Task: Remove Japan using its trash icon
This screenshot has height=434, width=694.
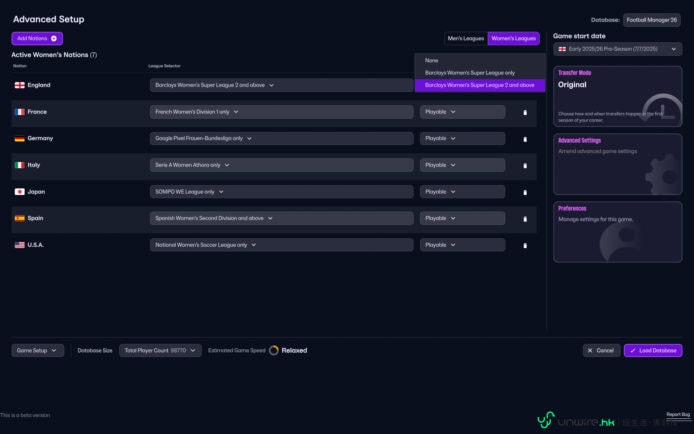Action: click(525, 192)
